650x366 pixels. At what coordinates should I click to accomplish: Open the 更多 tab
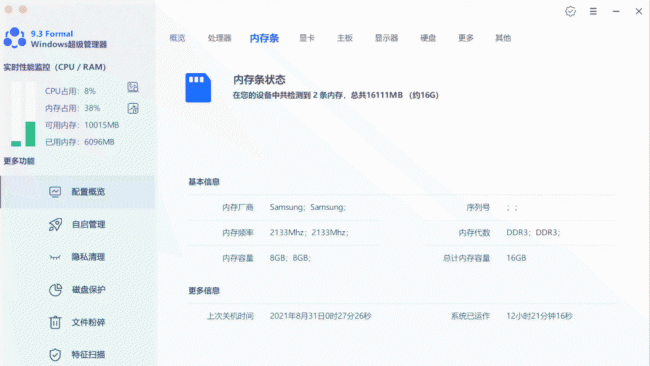pyautogui.click(x=466, y=38)
